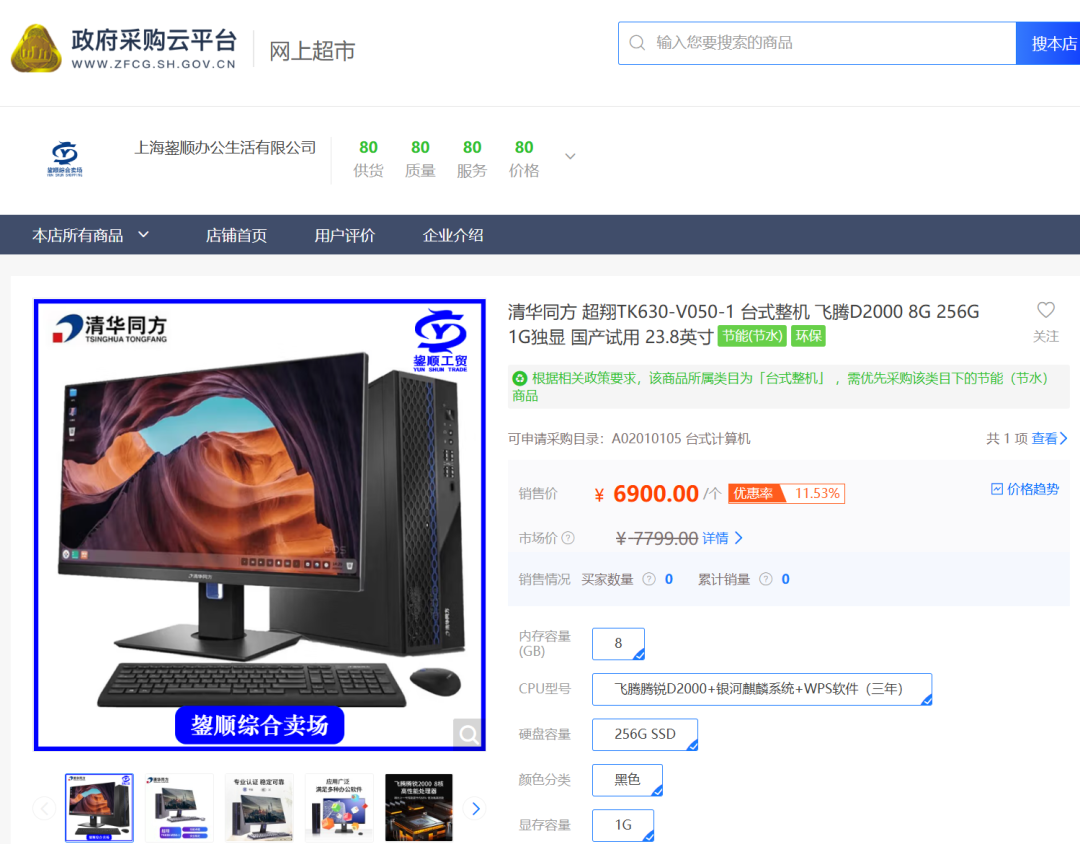Select color option 黑色
The width and height of the screenshot is (1080, 844).
627,780
